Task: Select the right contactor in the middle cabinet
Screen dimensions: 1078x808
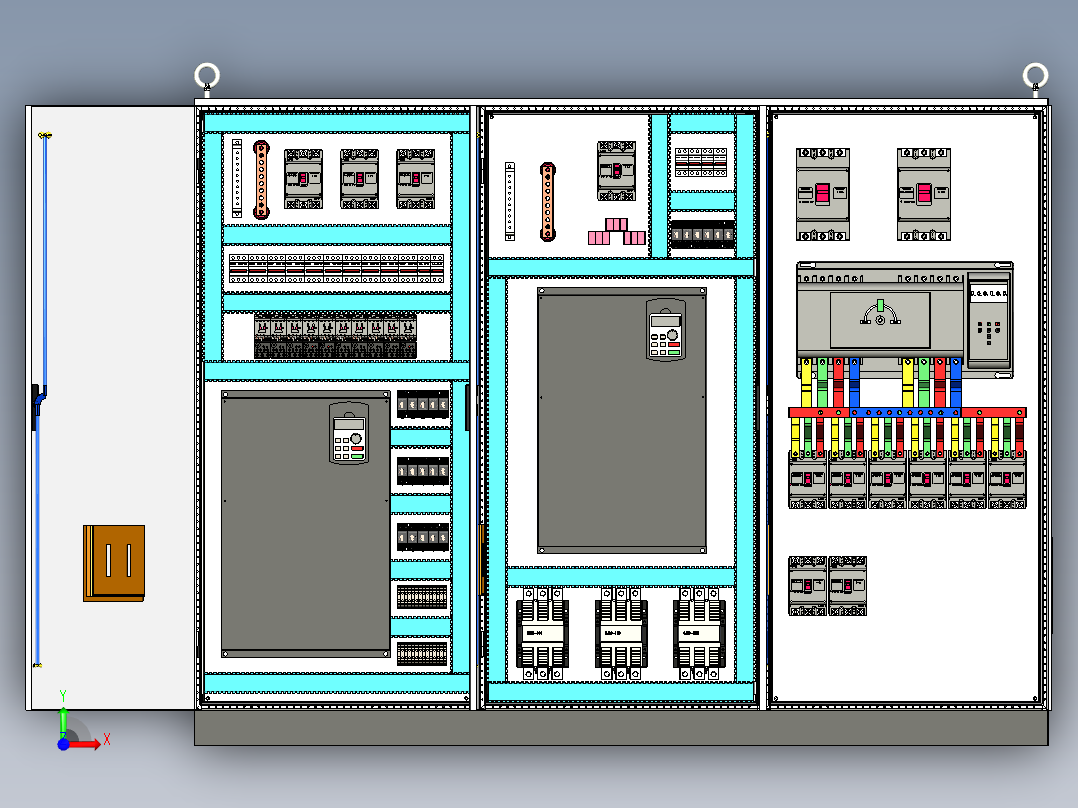Action: click(x=699, y=633)
